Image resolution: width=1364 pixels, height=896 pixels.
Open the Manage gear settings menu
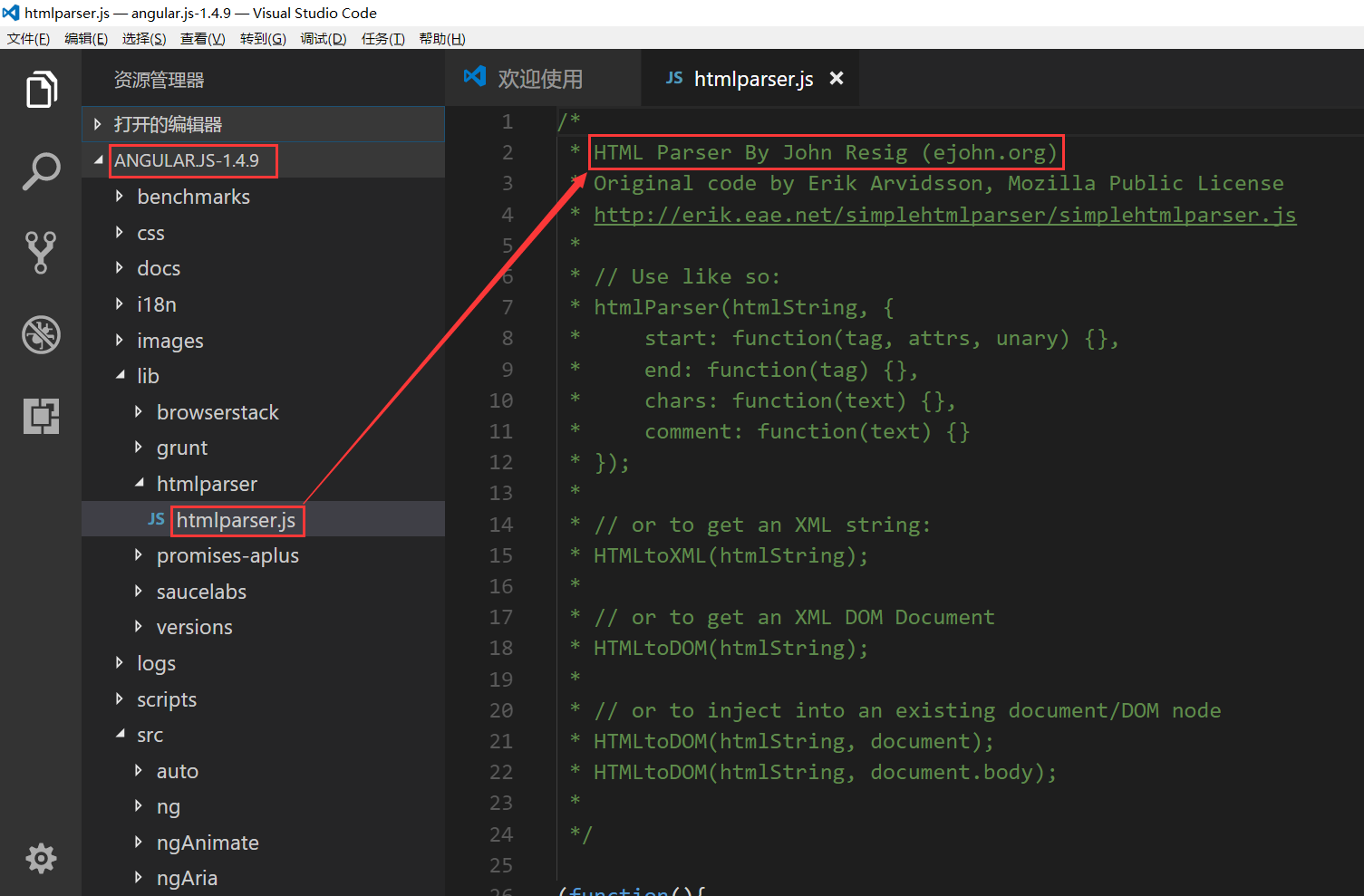(x=41, y=858)
